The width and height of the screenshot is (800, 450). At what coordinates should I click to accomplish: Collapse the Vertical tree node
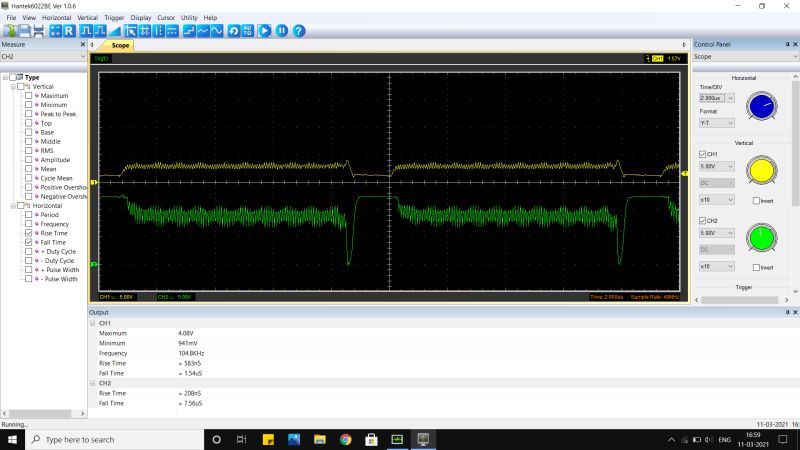tap(13, 87)
